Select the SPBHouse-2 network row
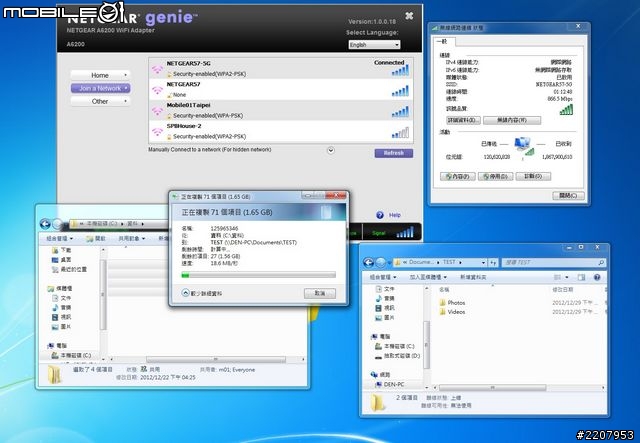 [281, 131]
